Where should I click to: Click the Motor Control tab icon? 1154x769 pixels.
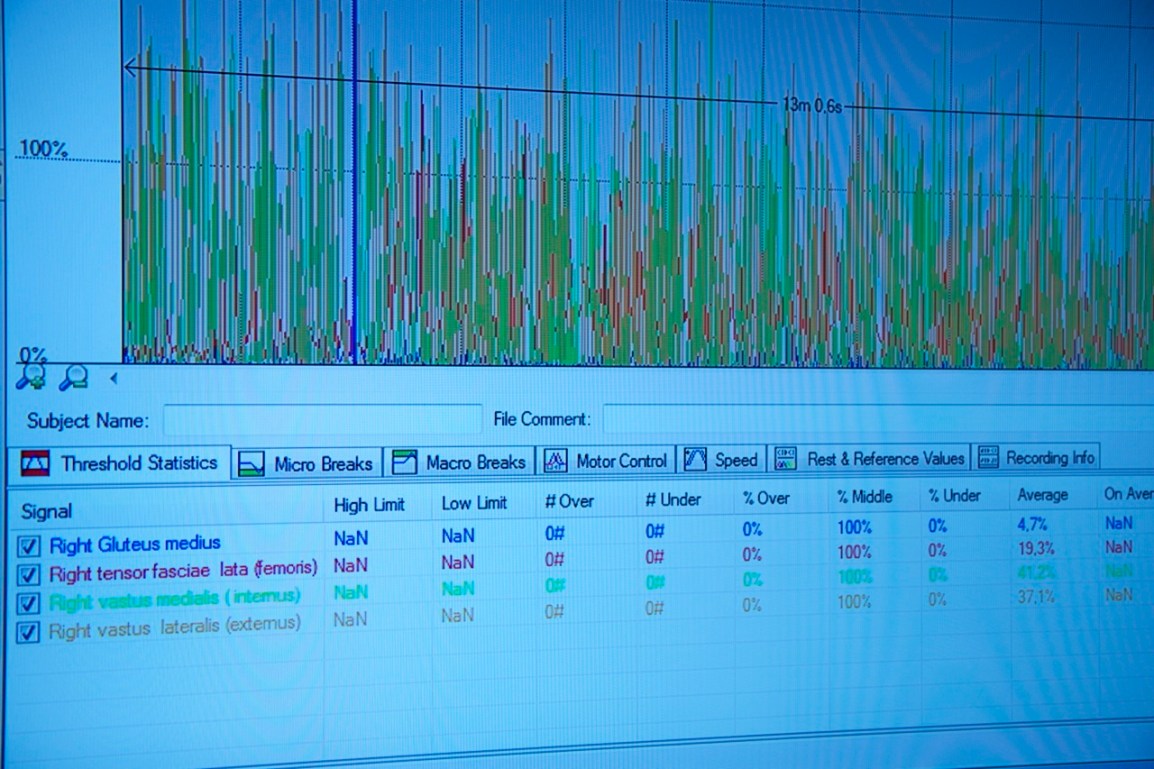point(555,461)
